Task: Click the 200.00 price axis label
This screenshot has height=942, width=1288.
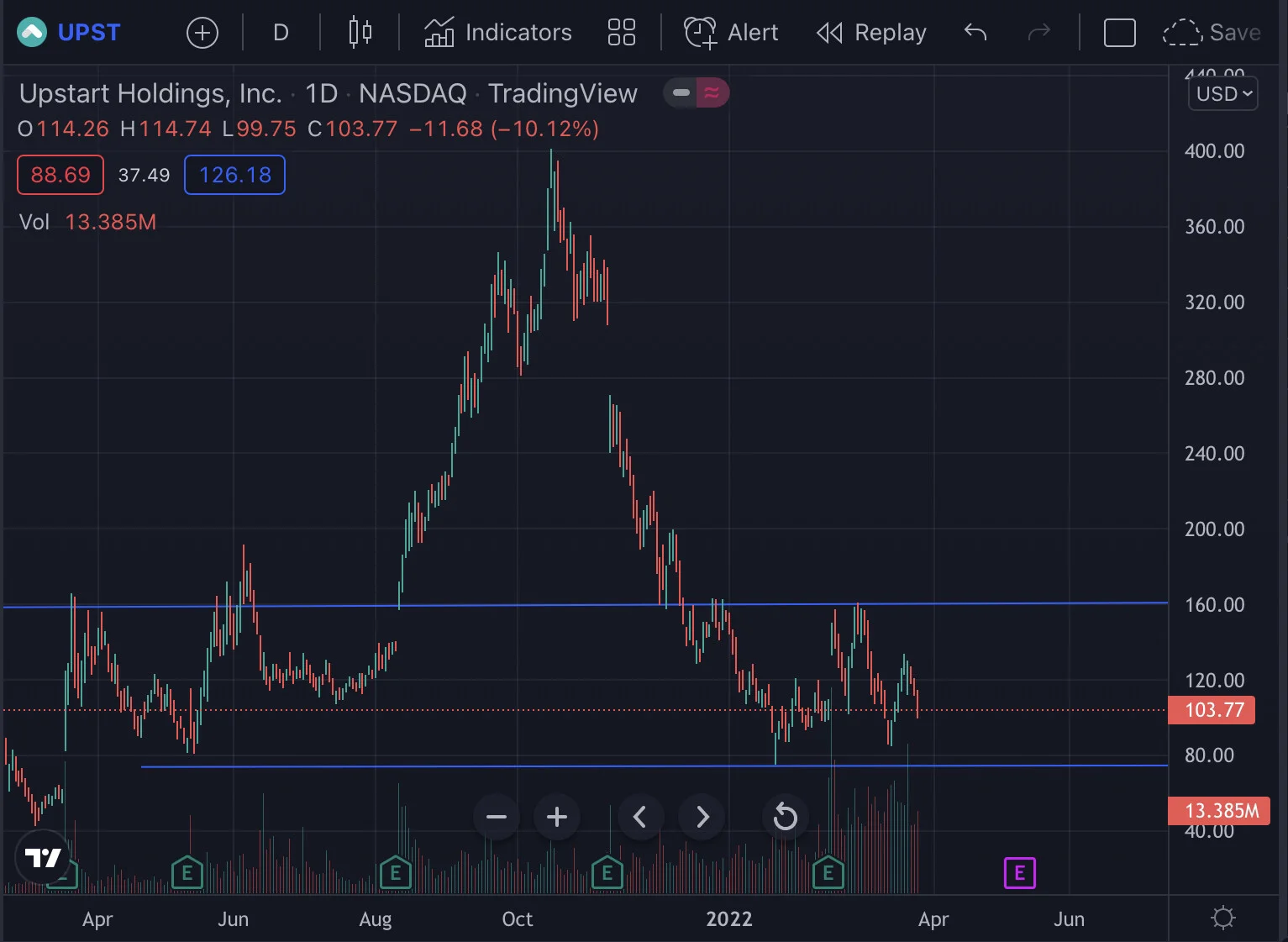Action: click(1215, 529)
